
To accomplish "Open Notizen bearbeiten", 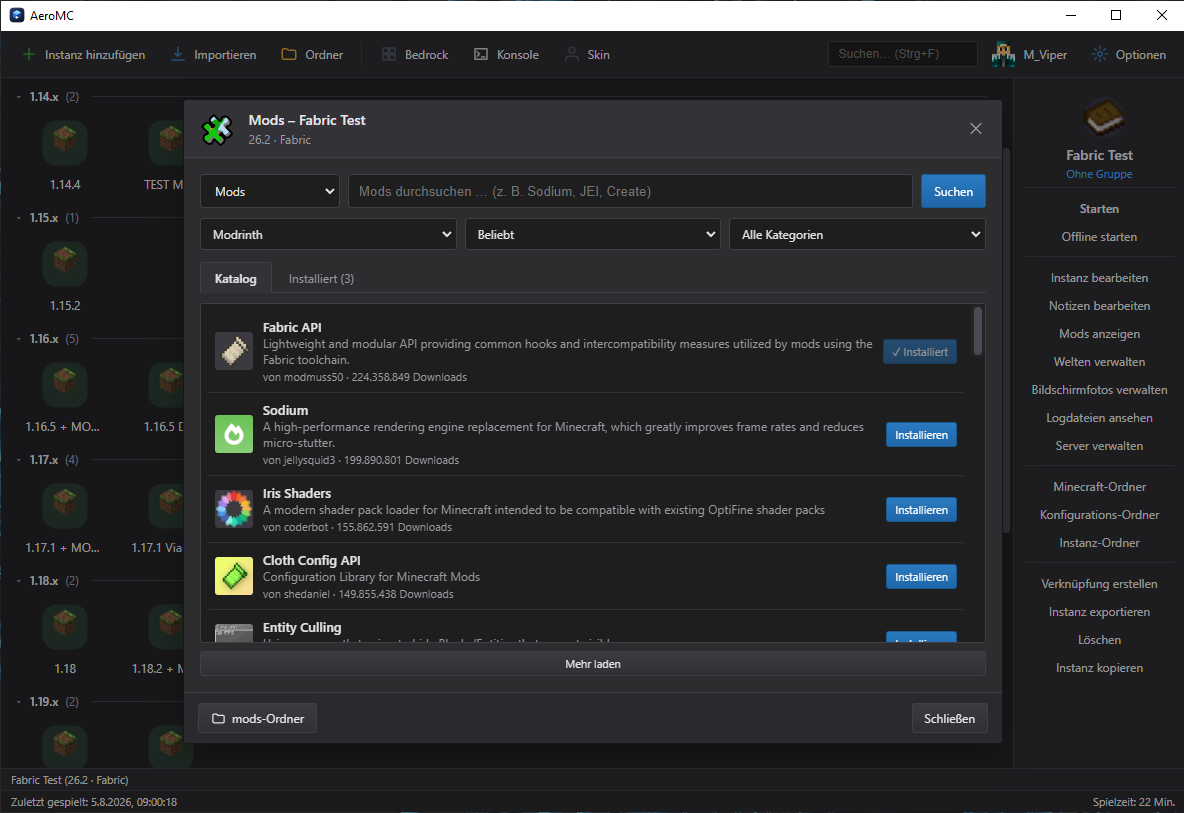I will [x=1099, y=306].
